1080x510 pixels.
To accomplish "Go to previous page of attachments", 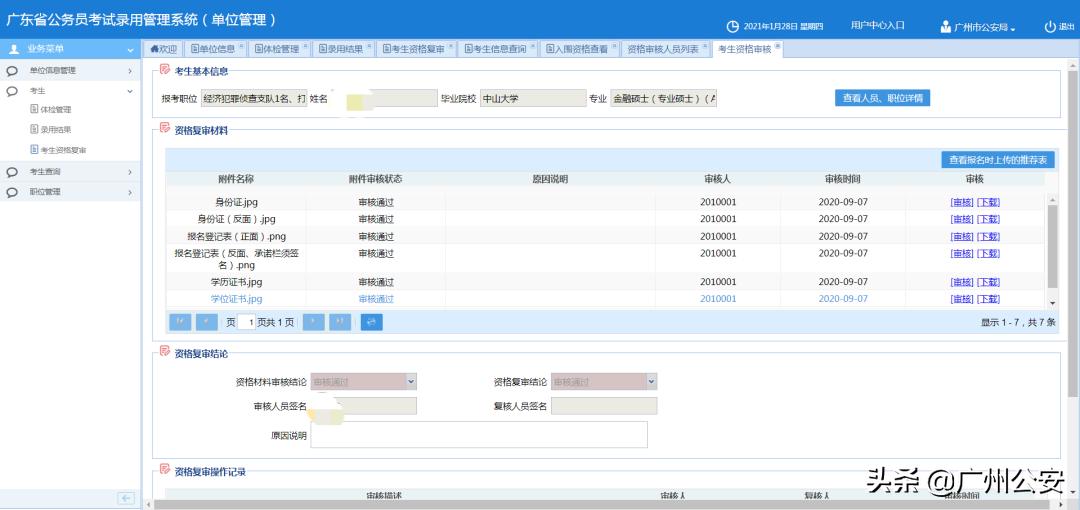I will tap(207, 322).
